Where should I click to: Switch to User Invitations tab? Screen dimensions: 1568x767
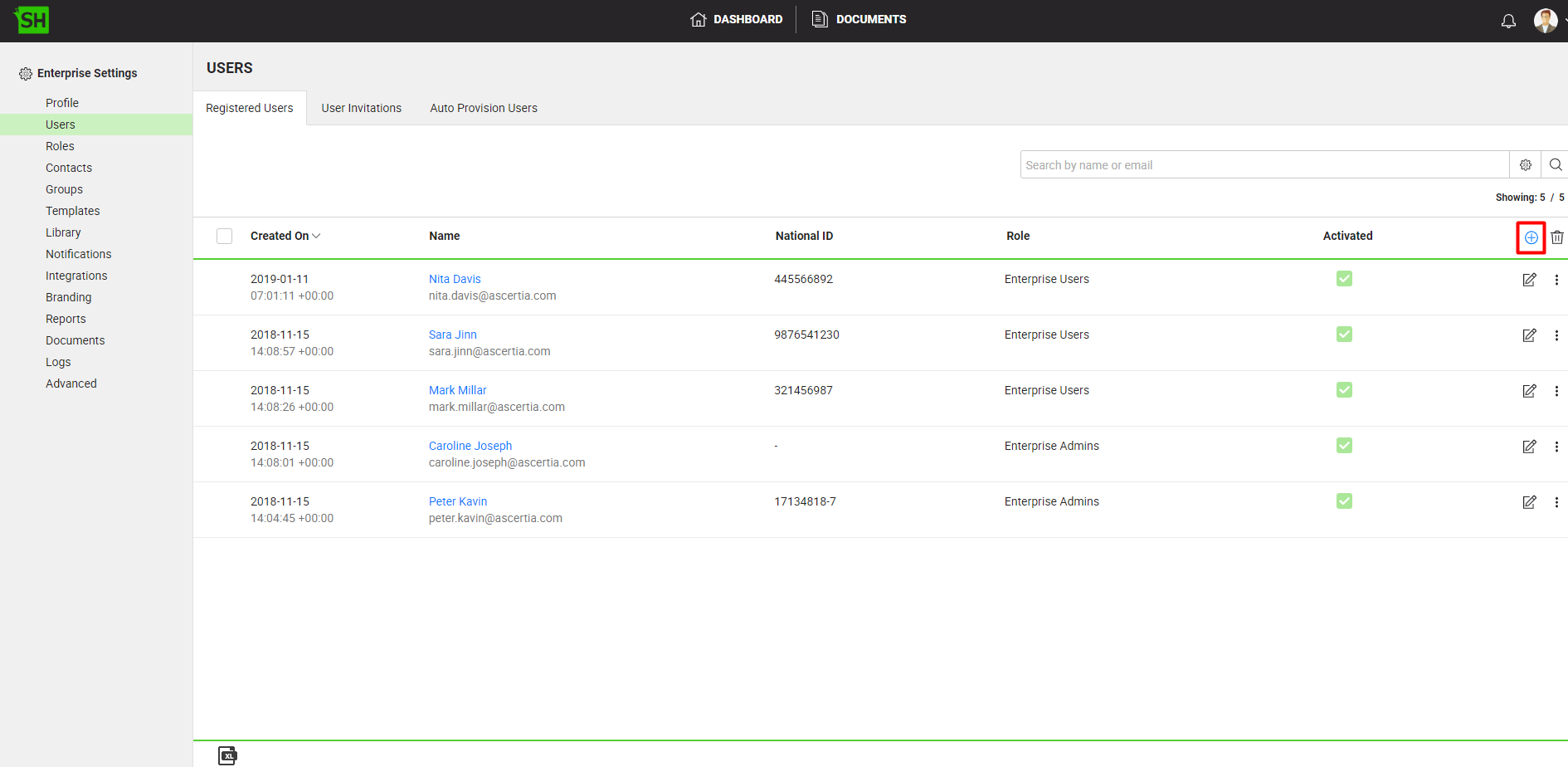361,108
